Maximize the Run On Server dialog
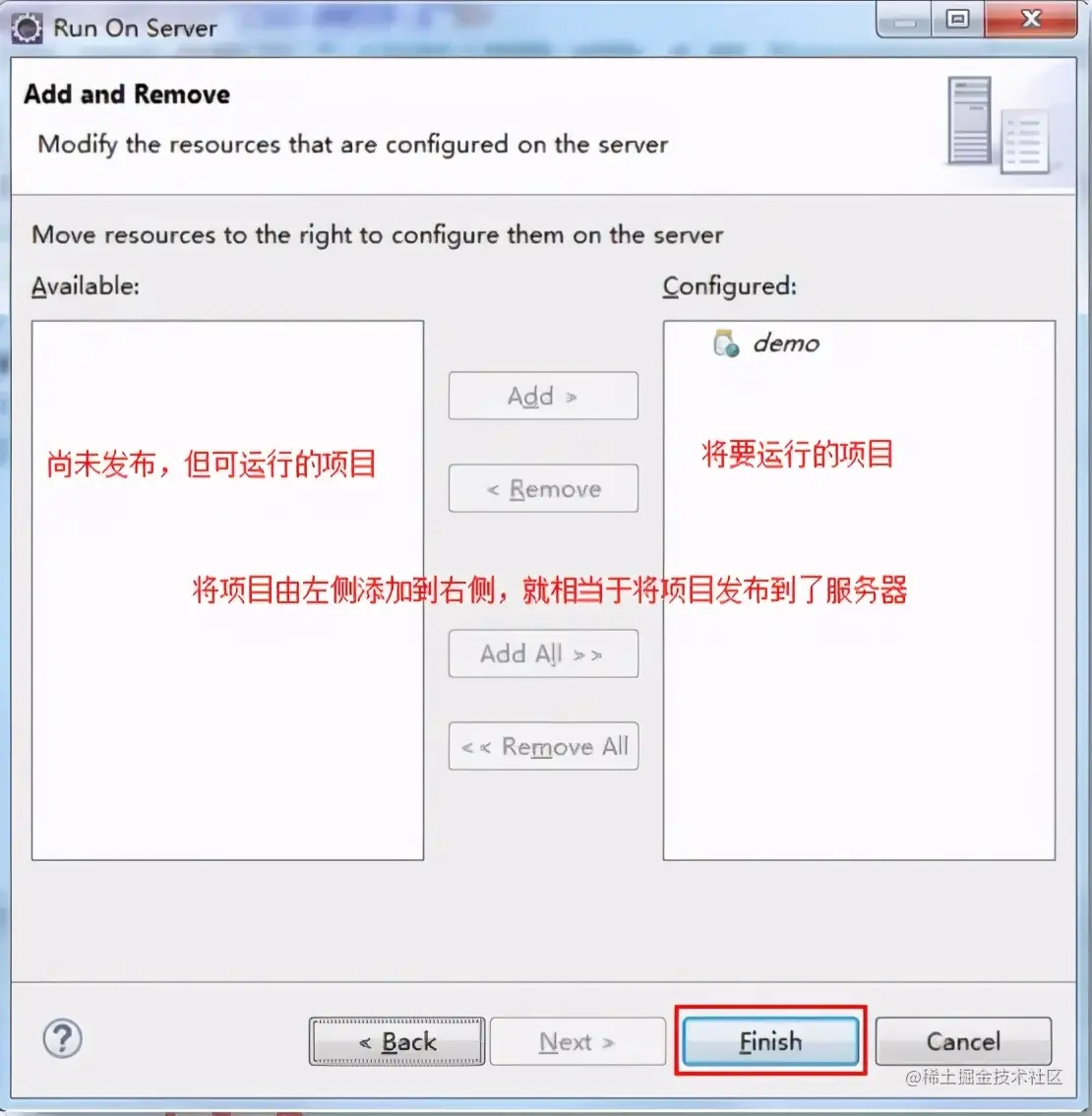Image resolution: width=1092 pixels, height=1116 pixels. [957, 20]
